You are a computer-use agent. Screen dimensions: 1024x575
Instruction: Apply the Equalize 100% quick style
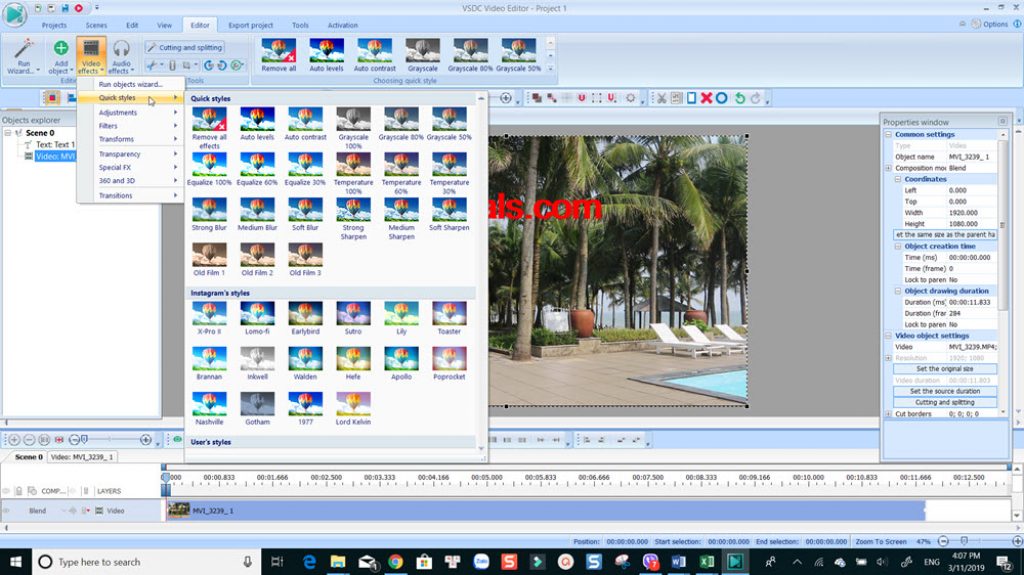click(x=209, y=169)
